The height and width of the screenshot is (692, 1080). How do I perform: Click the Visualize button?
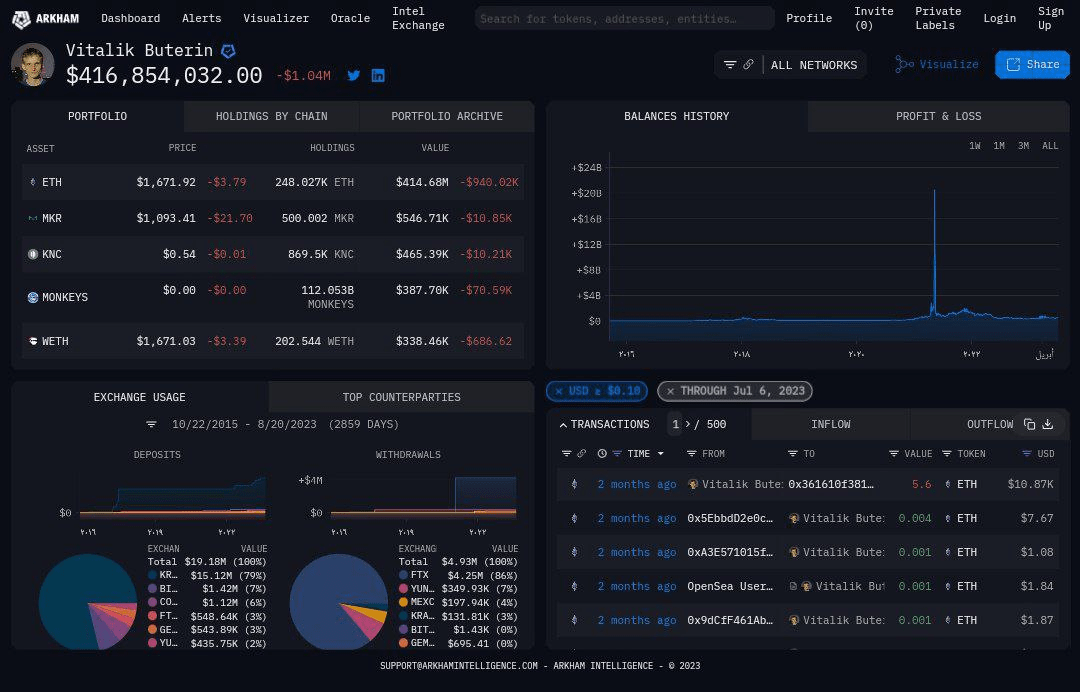click(x=937, y=65)
